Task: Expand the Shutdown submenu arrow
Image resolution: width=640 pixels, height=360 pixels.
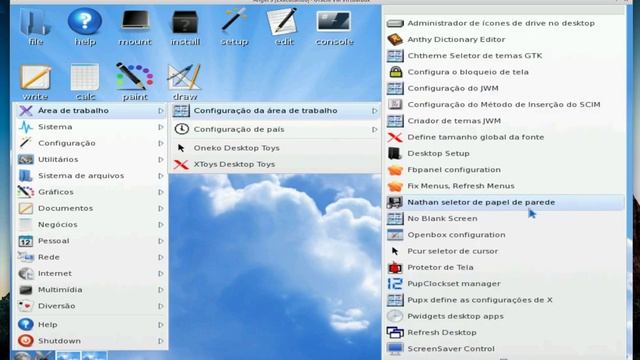Action: click(x=161, y=341)
